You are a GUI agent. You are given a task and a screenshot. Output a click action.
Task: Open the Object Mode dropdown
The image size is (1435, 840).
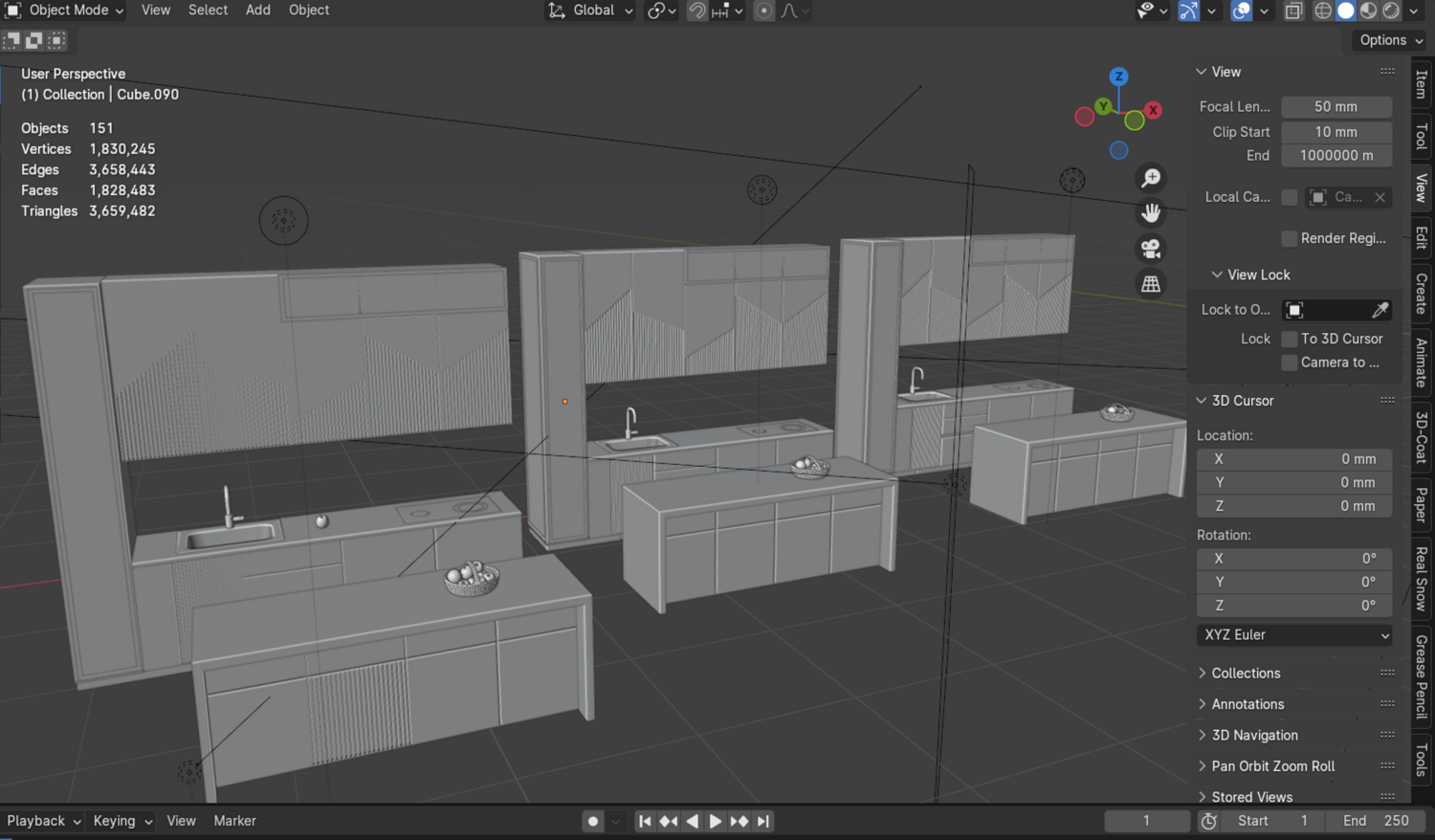pos(65,11)
